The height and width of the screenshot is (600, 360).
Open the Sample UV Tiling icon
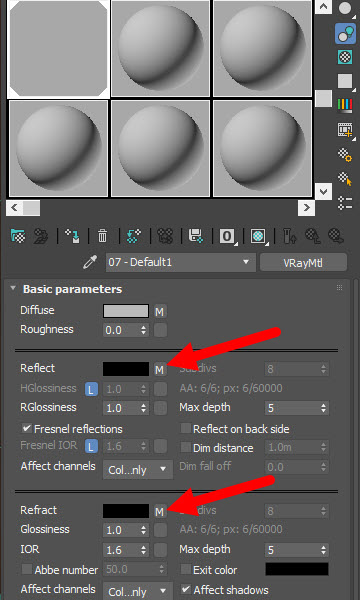click(345, 81)
